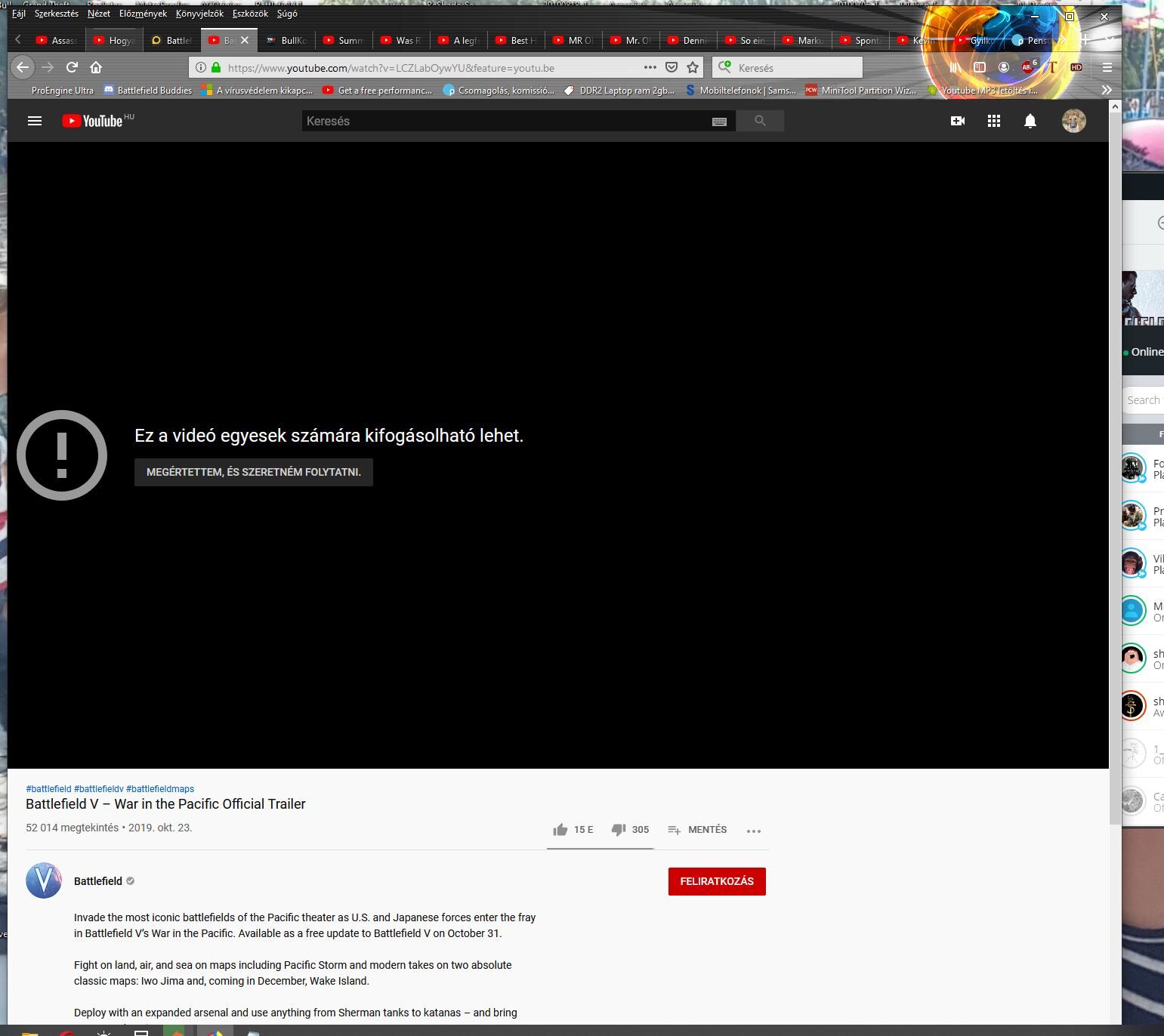Viewport: 1164px width, 1036px height.
Task: Click the browser forward arrow
Action: [48, 67]
